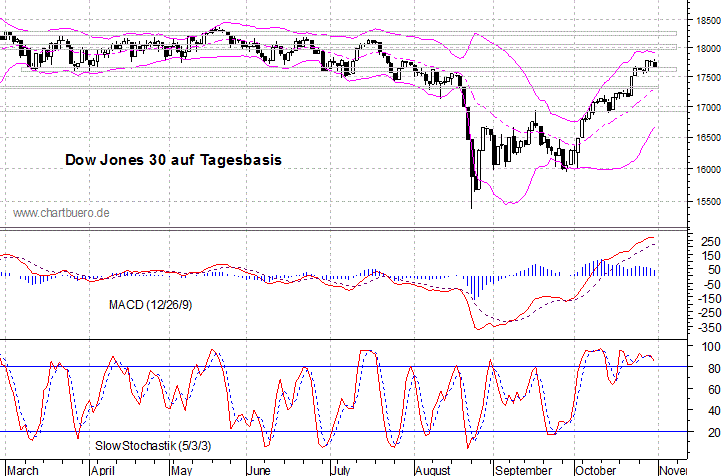Select the 18000 price axis label
This screenshot has width=723, height=476.
709,48
